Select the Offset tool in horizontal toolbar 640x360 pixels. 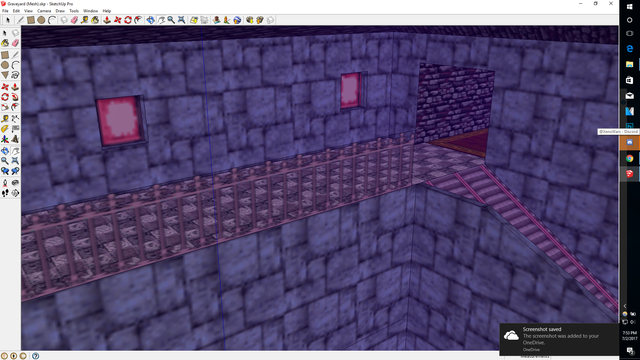pos(139,20)
